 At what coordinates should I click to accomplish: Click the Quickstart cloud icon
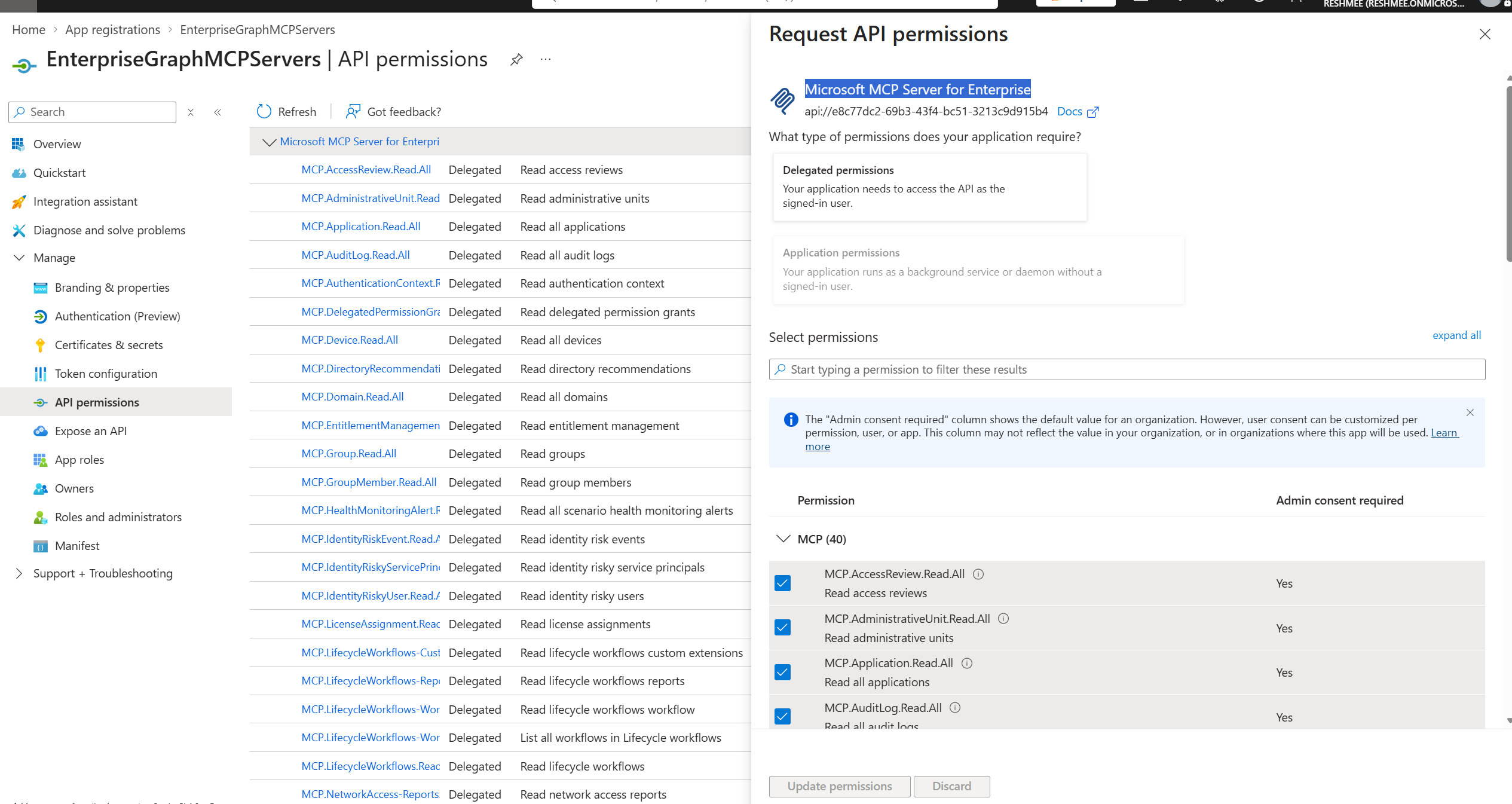coord(19,173)
